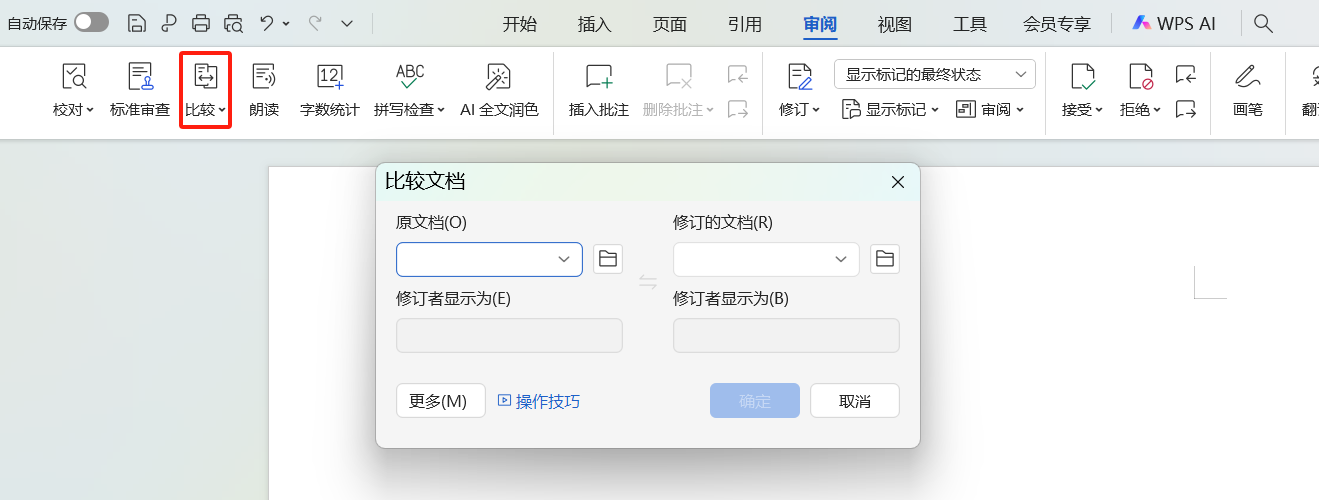1319x500 pixels.
Task: Switch to the 插入 tab
Action: pyautogui.click(x=595, y=24)
